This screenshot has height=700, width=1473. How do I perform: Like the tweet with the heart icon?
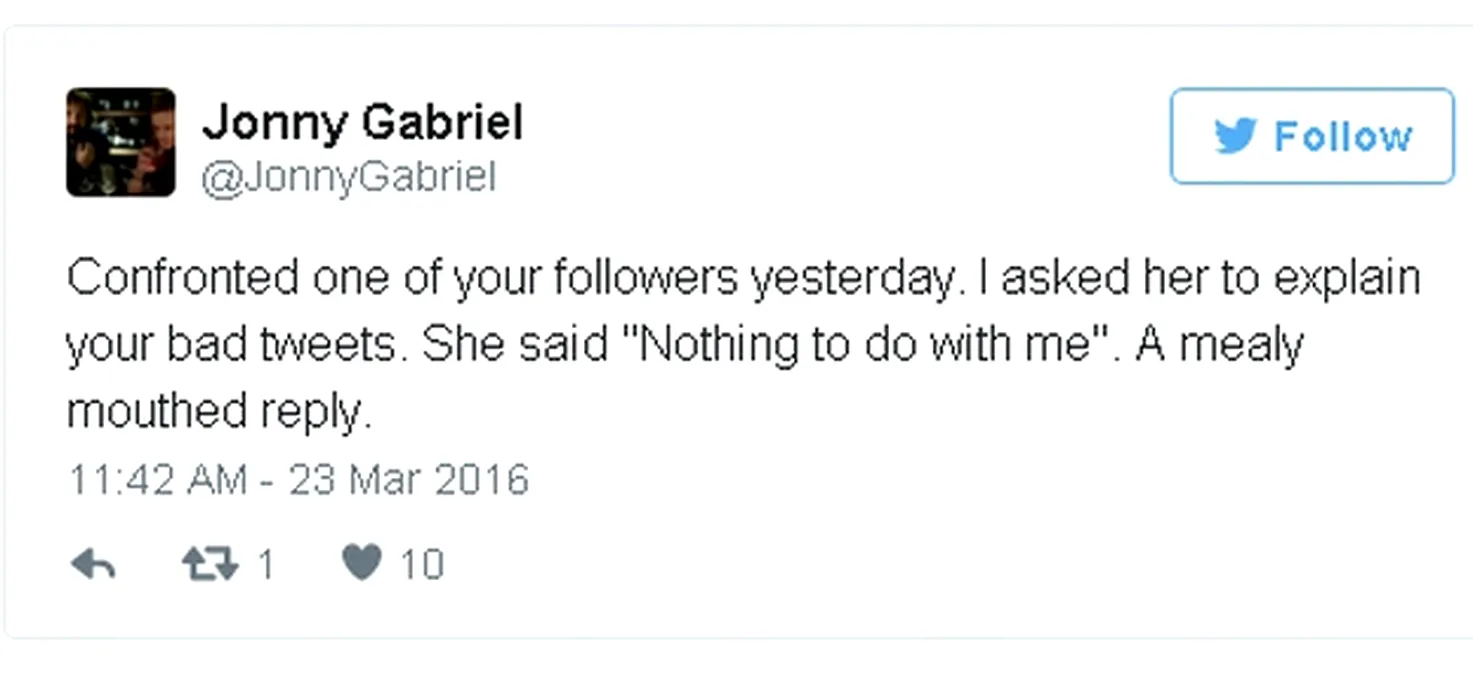click(362, 564)
